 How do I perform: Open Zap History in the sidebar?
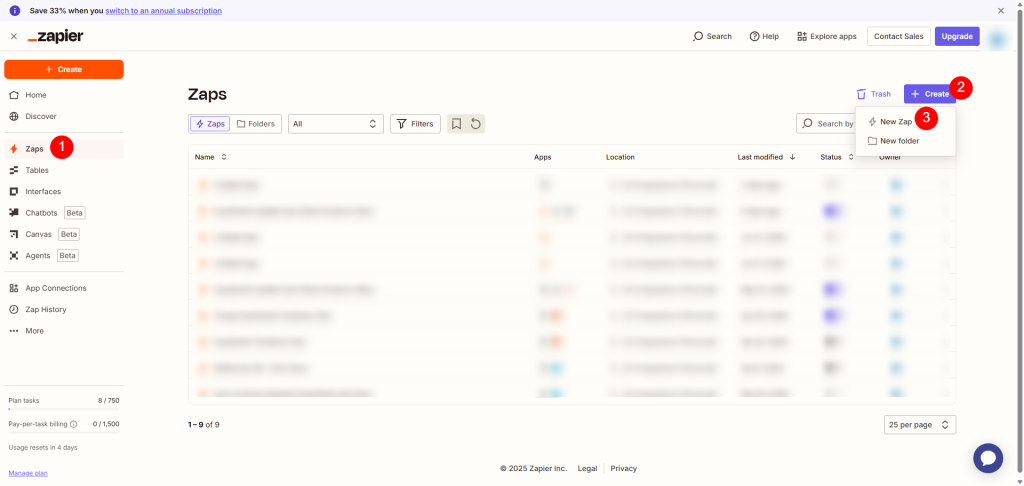(45, 309)
